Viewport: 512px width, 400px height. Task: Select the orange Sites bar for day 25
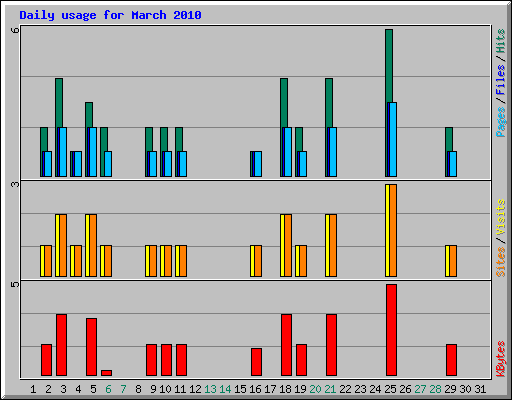pos(393,230)
